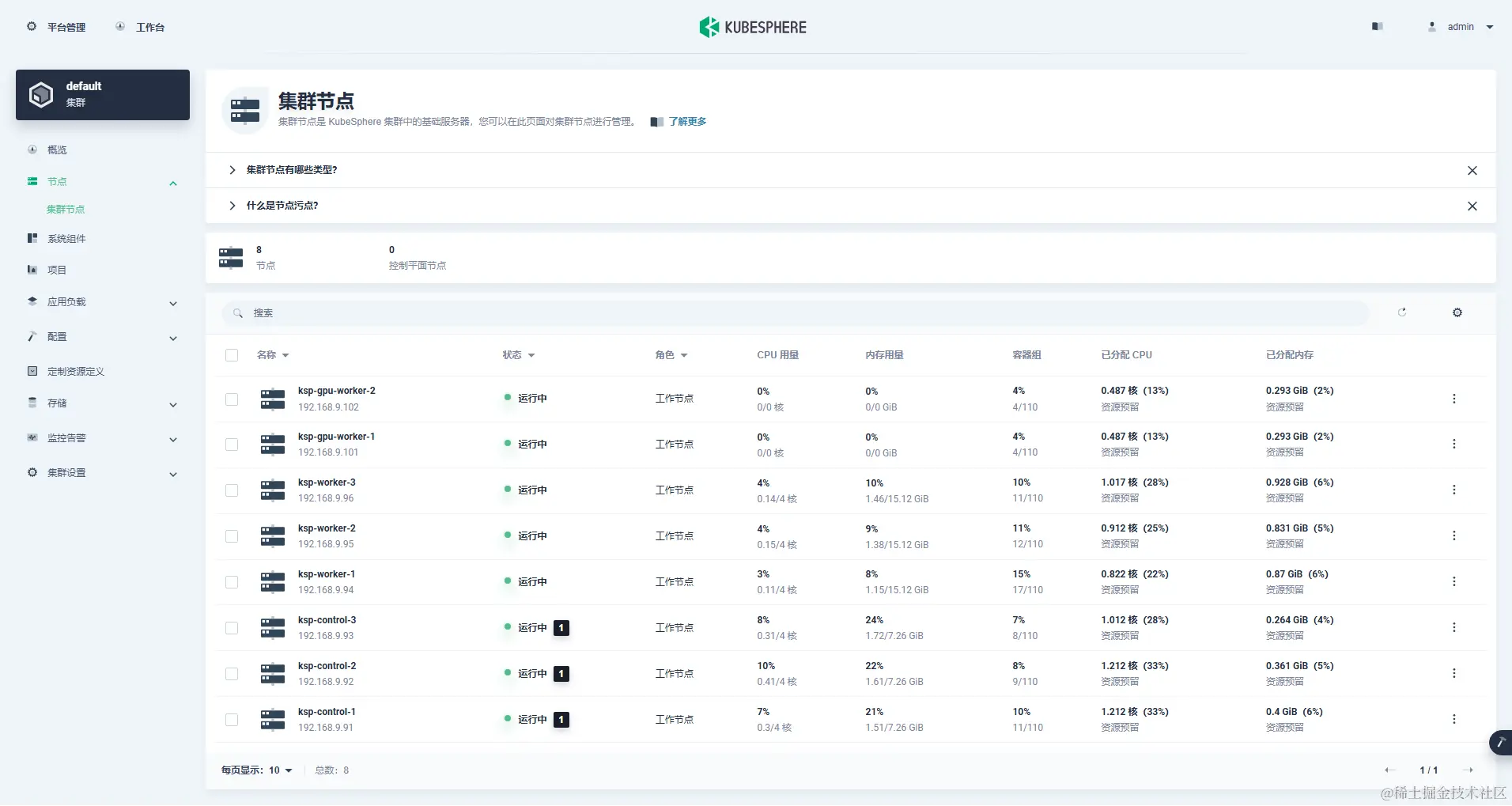Click the node search field
This screenshot has width=1512, height=806.
796,313
